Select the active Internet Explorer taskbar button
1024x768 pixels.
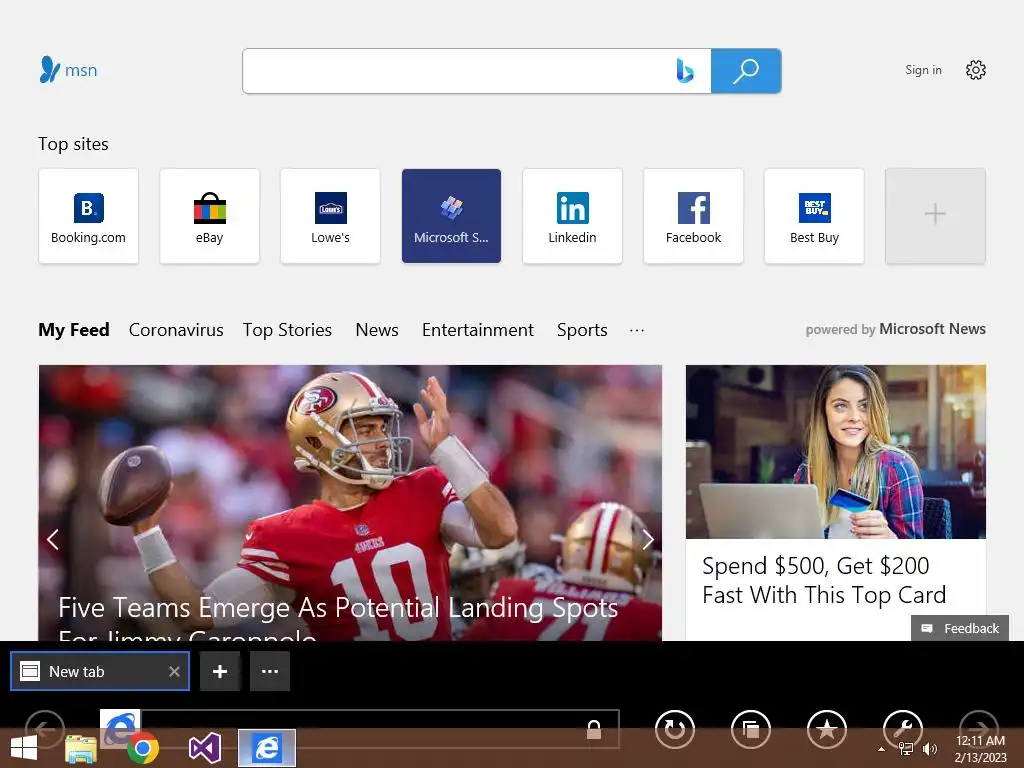[266, 748]
